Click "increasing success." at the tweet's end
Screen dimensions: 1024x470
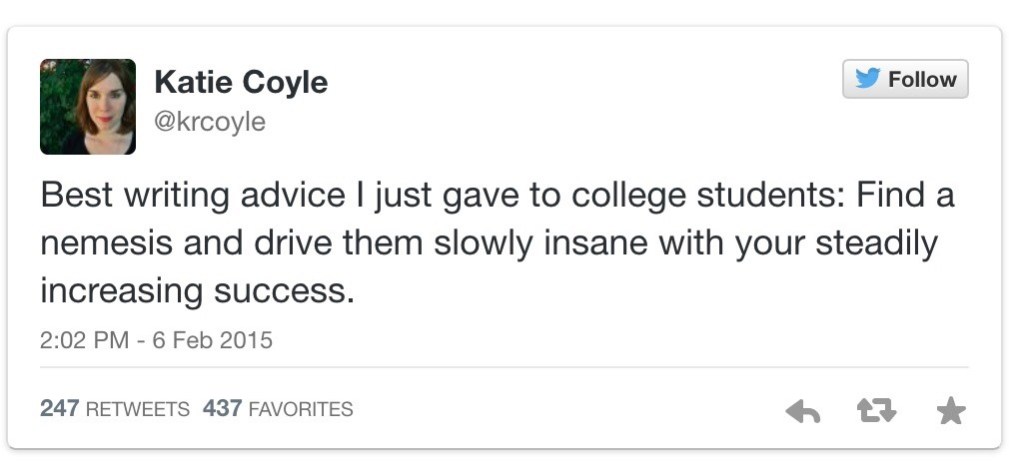(x=197, y=291)
